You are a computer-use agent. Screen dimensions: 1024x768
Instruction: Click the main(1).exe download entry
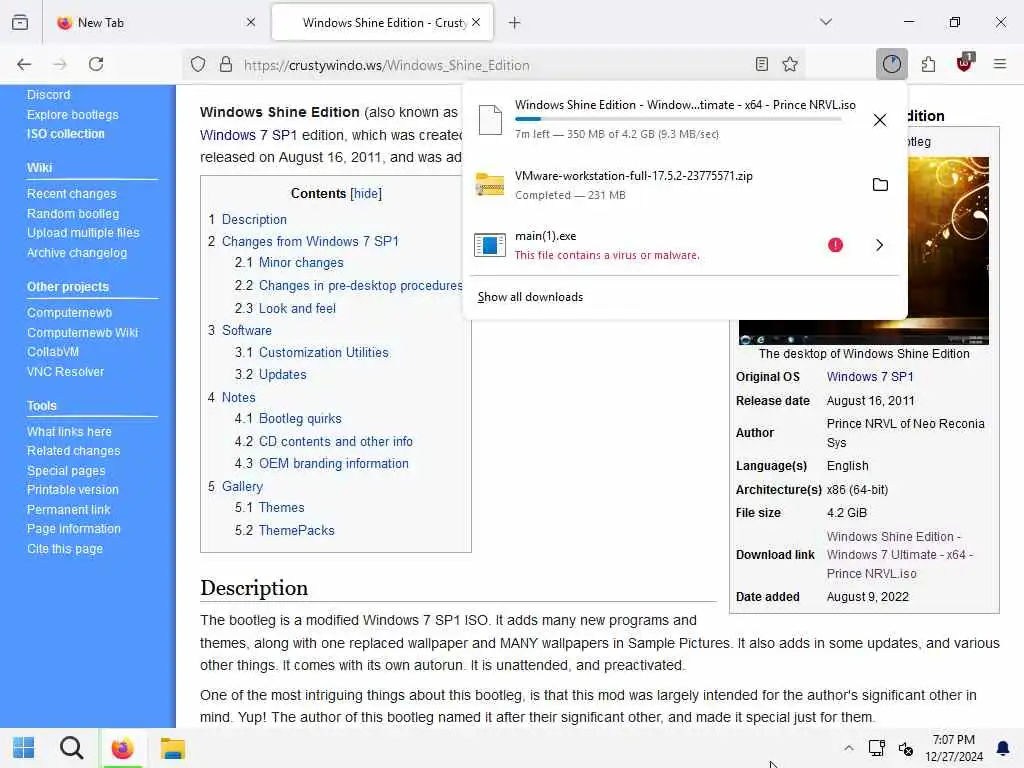(x=647, y=245)
